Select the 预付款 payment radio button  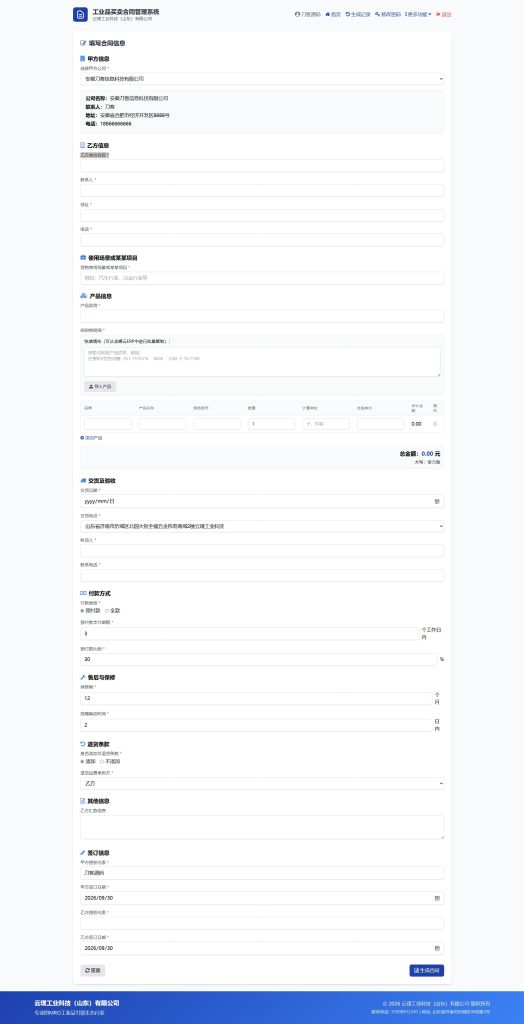[82, 610]
